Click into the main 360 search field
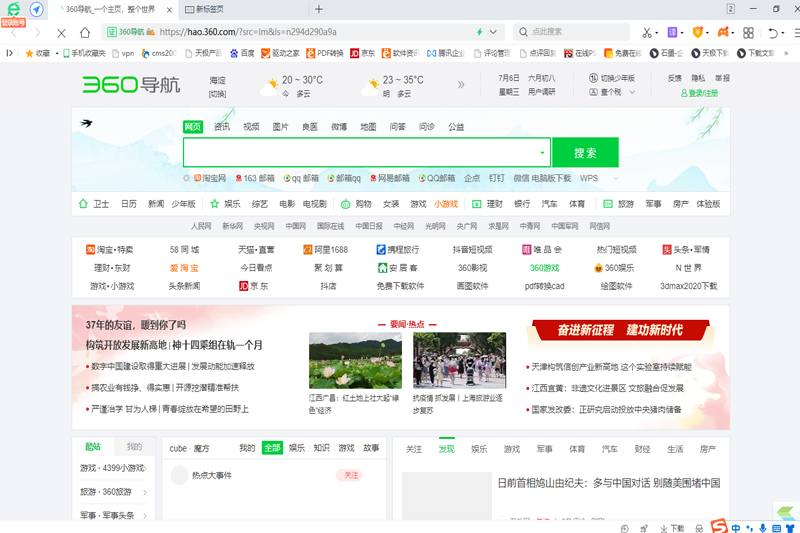 tap(360, 153)
